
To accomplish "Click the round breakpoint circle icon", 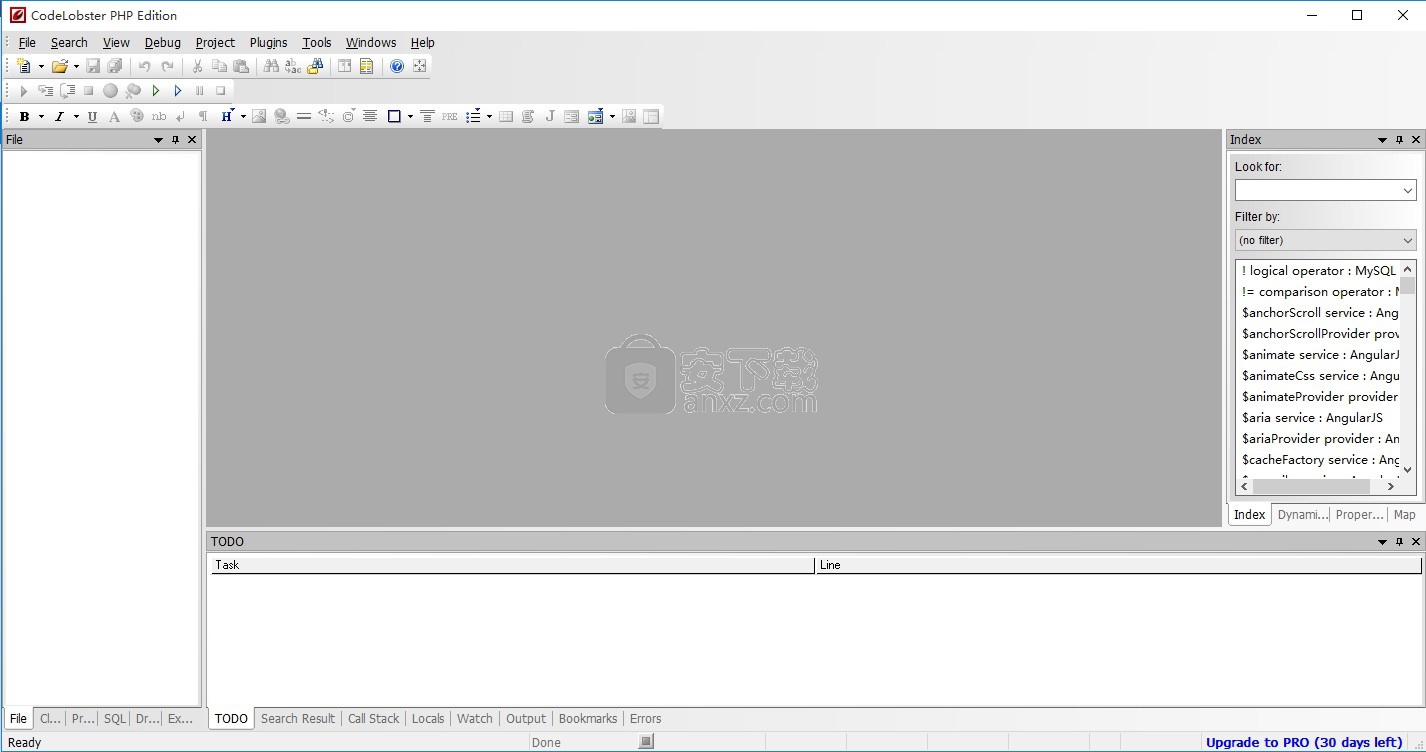I will (x=110, y=91).
